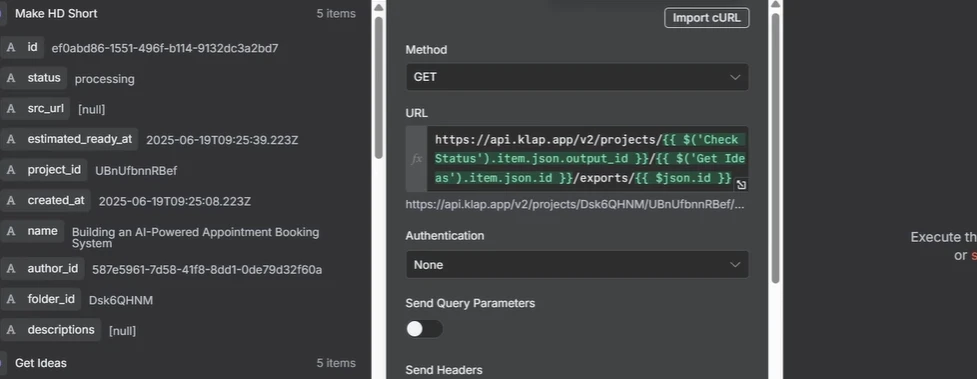
Task: Open the Authentication dropdown showing None
Action: [x=577, y=265]
